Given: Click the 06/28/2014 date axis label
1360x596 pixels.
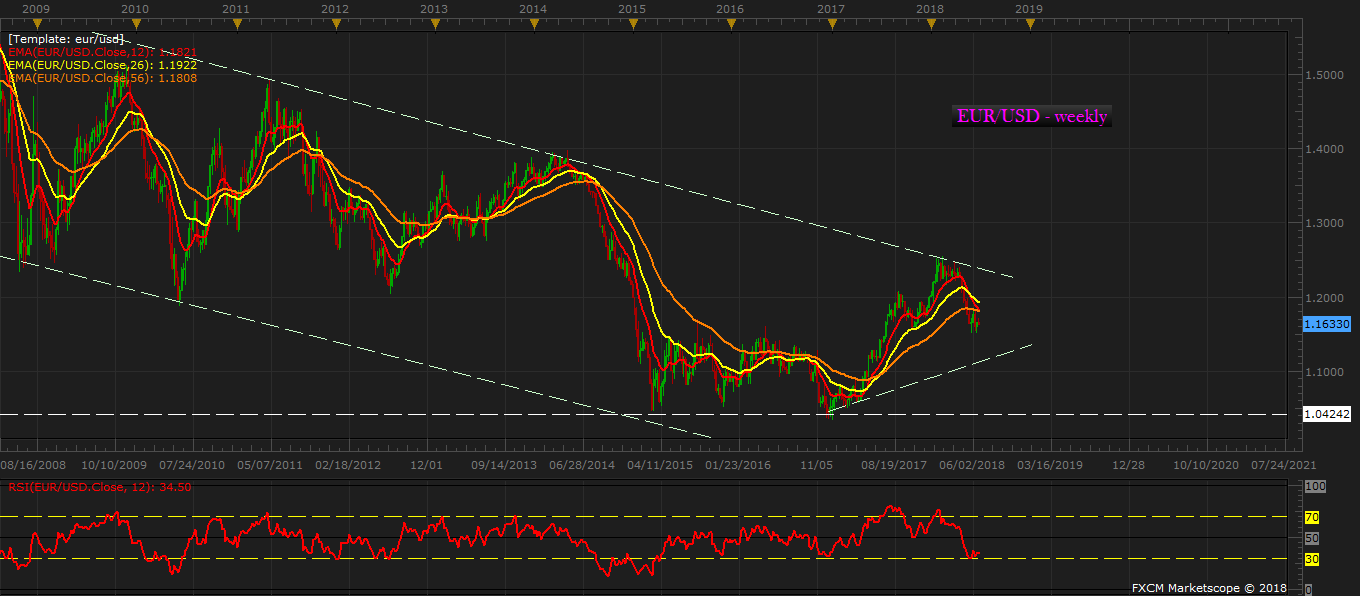Looking at the screenshot, I should click(582, 465).
